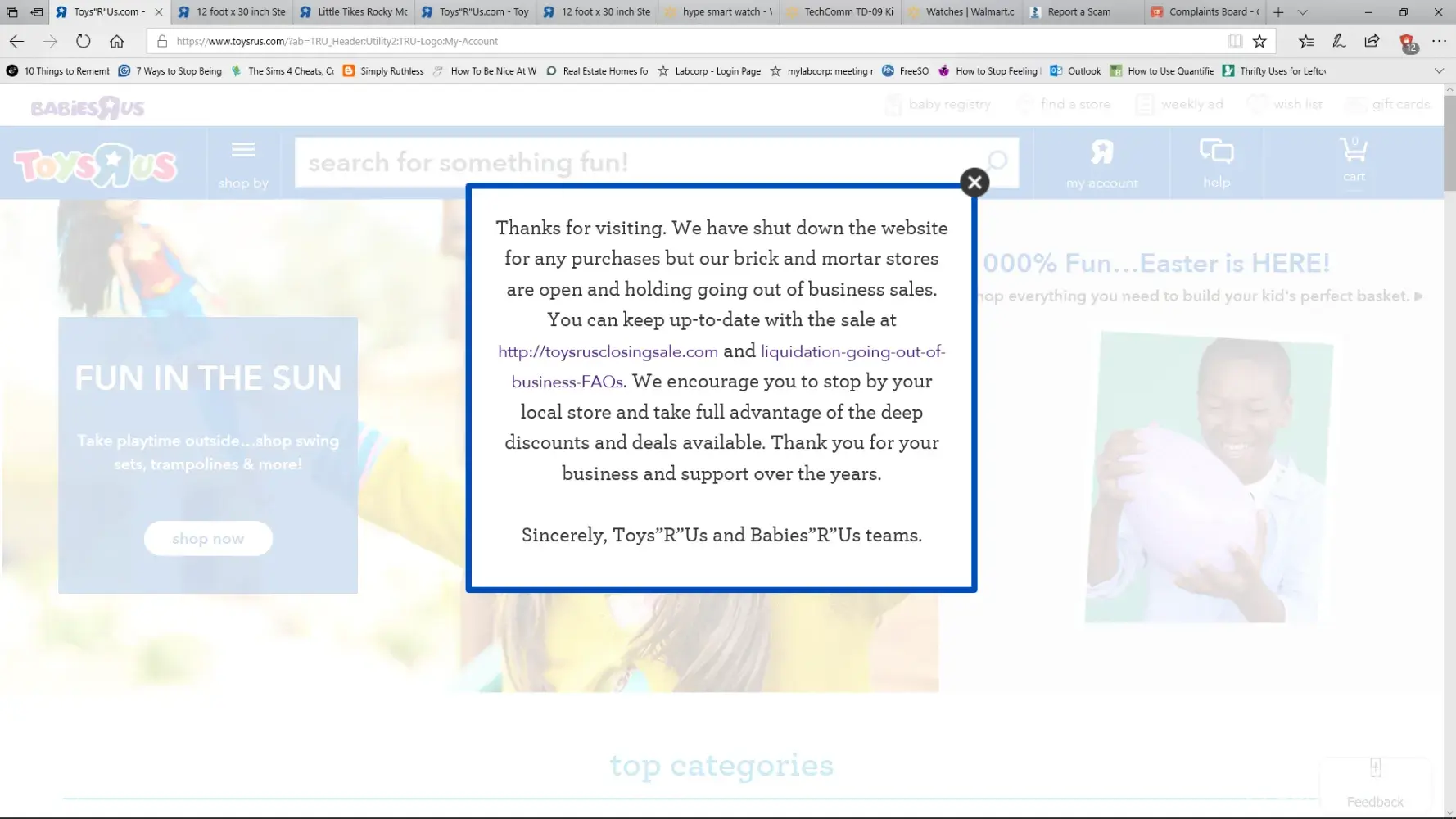
Task: Go forward to the next page
Action: click(50, 41)
